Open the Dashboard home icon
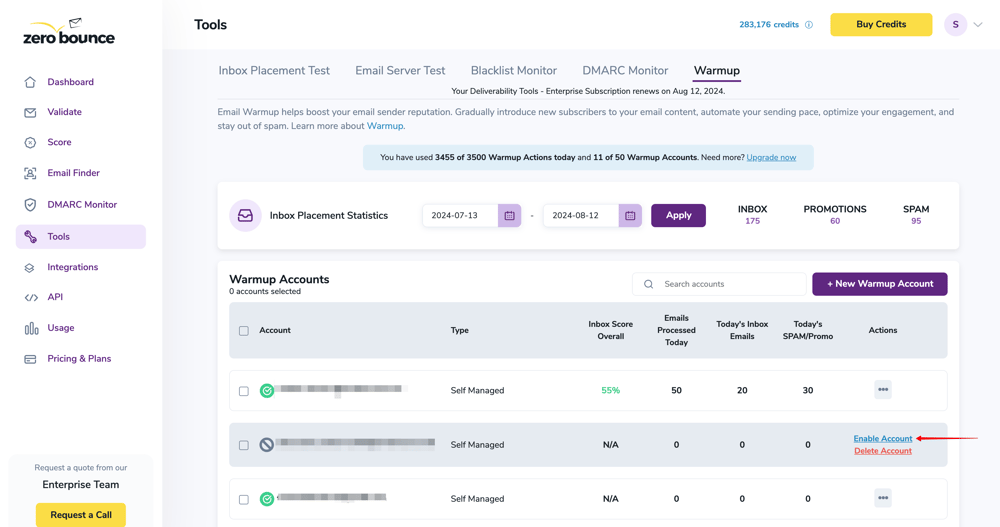 pos(30,82)
